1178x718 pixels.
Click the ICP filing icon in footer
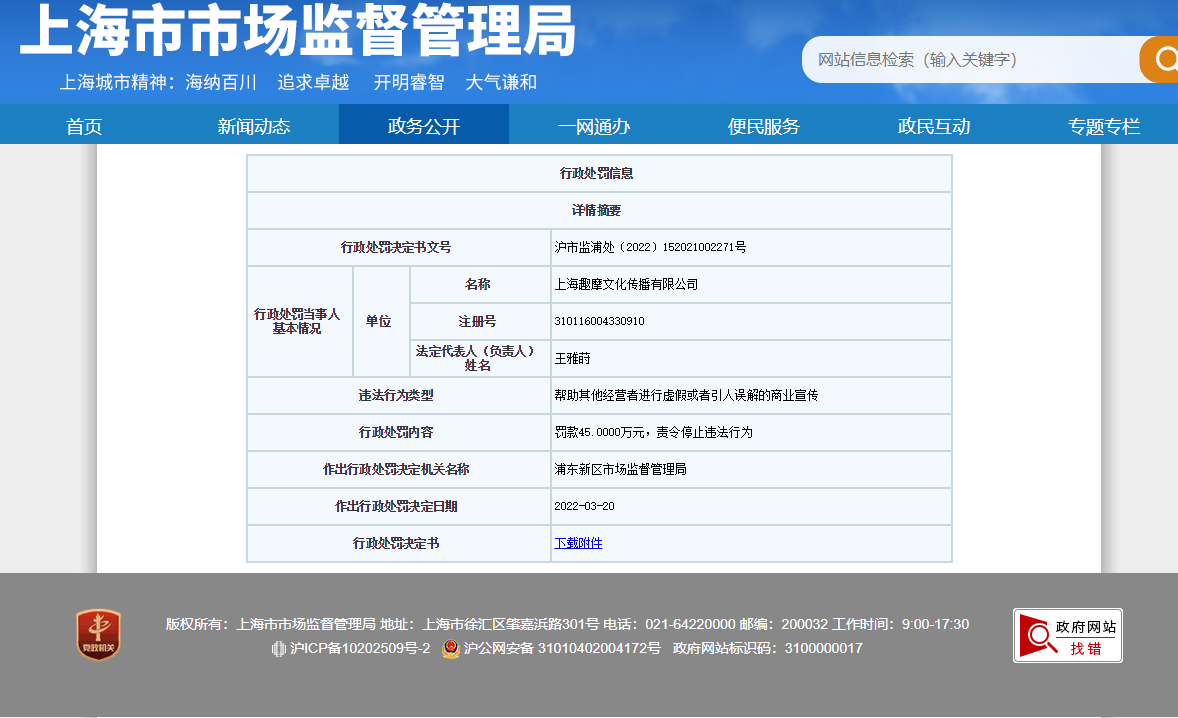click(279, 649)
